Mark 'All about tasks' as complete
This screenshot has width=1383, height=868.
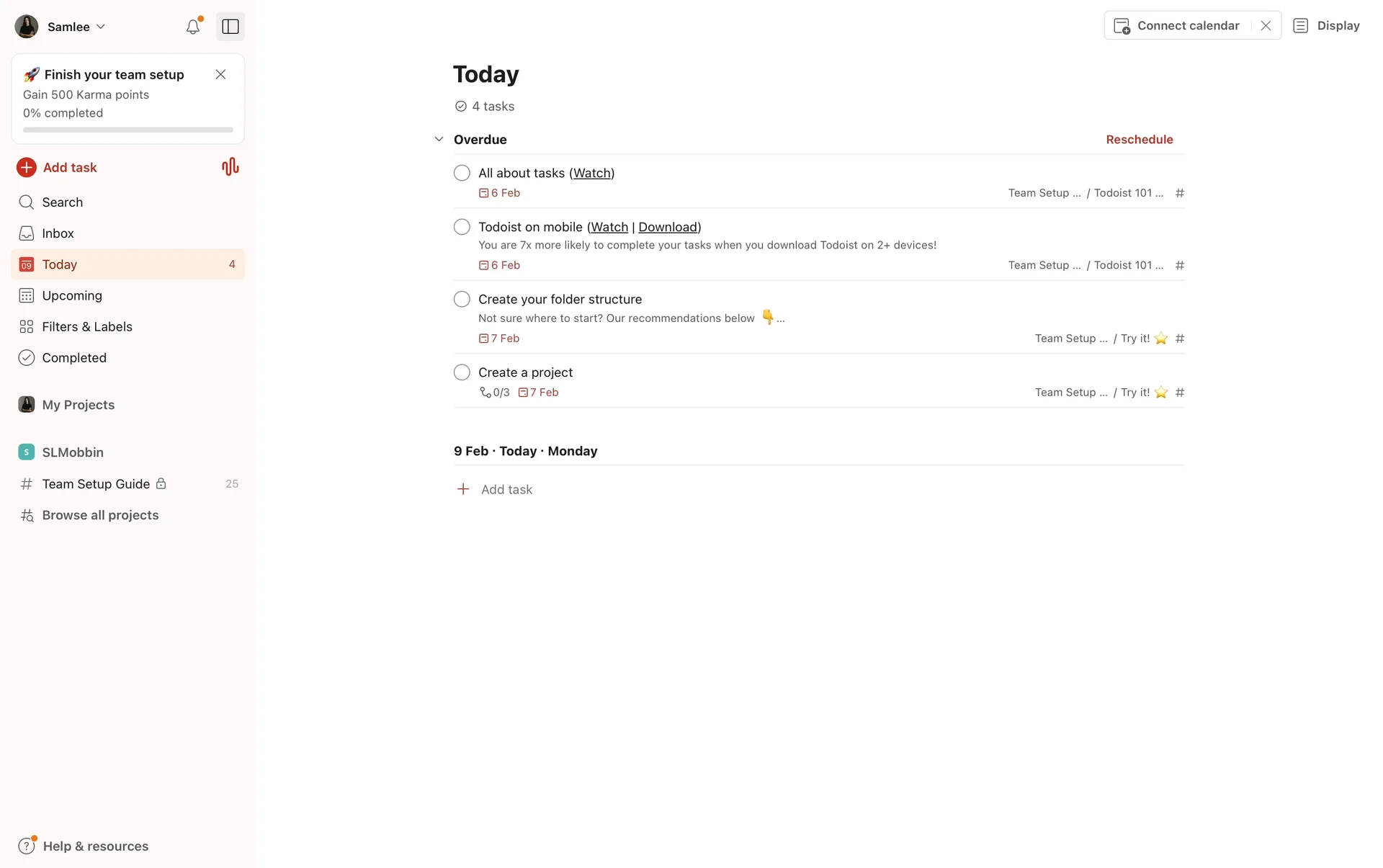point(462,173)
